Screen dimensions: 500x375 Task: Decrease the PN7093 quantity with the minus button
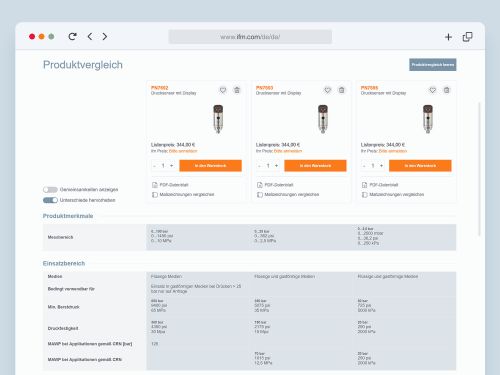[259, 166]
